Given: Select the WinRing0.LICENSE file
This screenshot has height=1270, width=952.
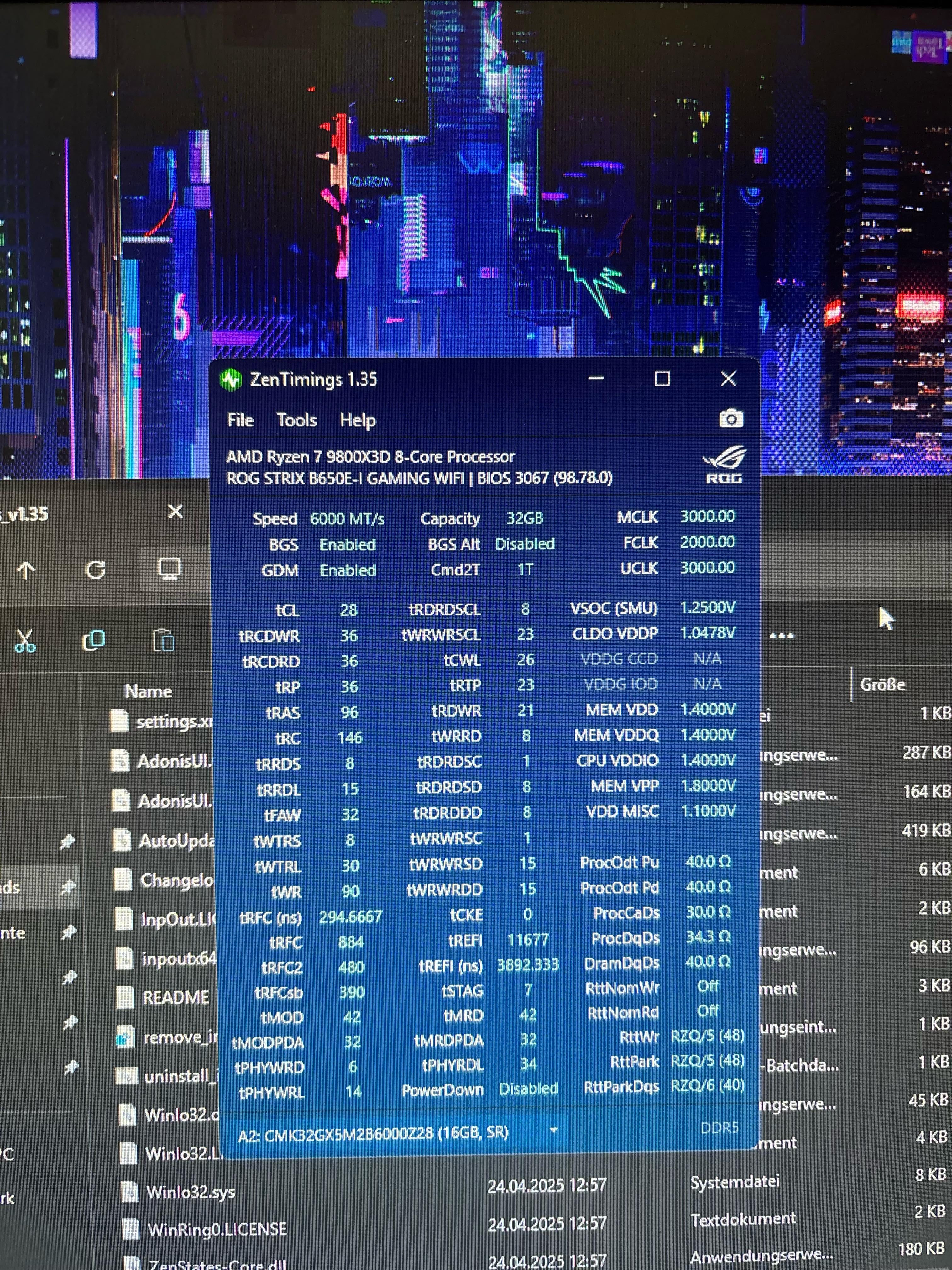Looking at the screenshot, I should click(x=217, y=1229).
